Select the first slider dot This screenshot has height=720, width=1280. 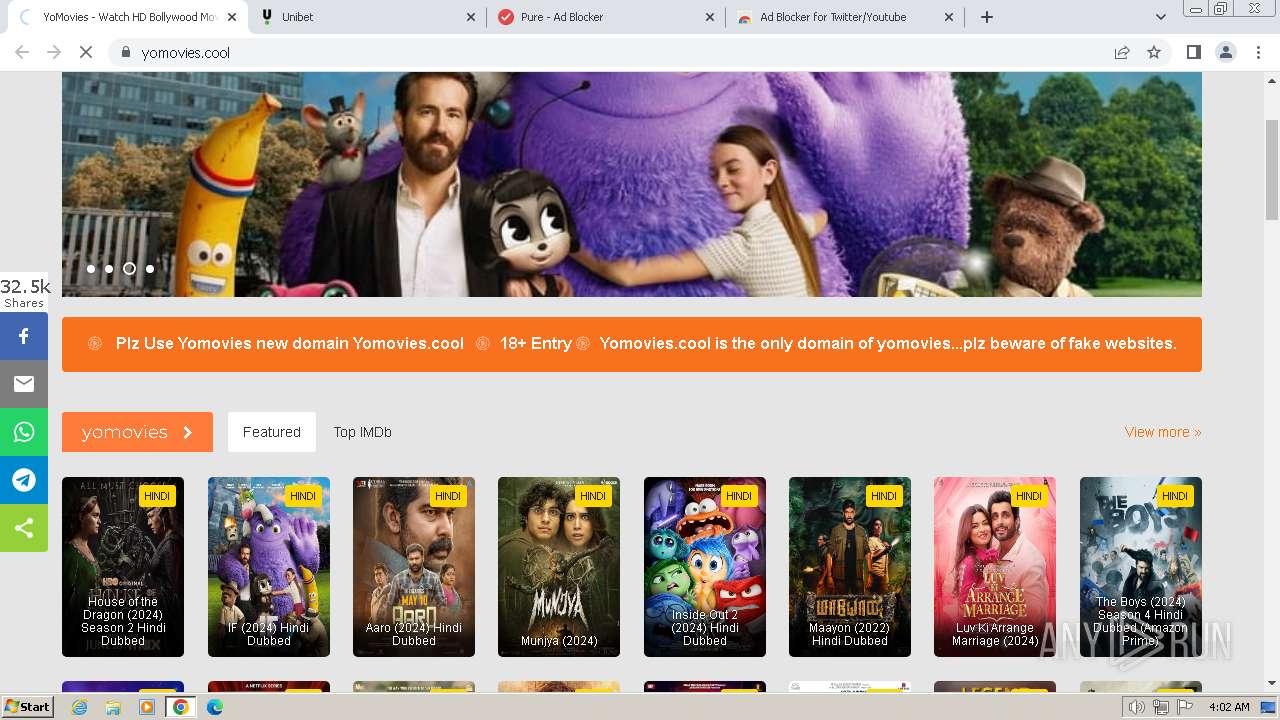(x=91, y=269)
